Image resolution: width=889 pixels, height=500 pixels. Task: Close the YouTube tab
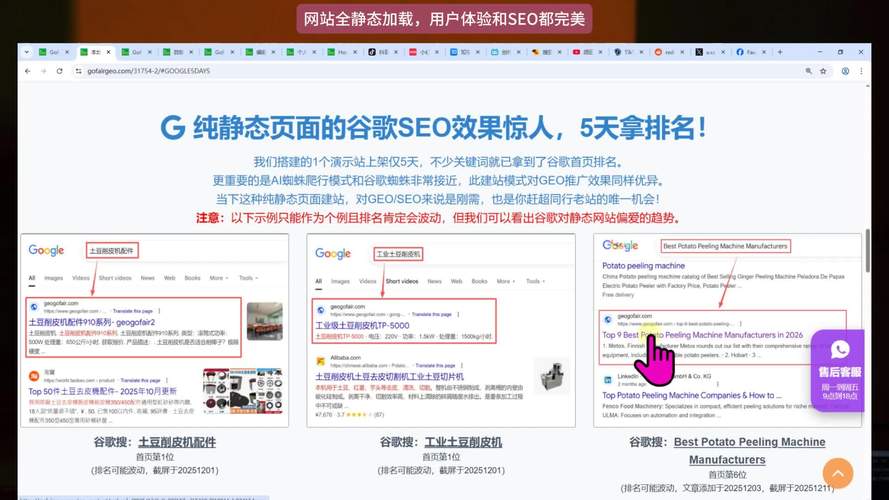point(600,52)
